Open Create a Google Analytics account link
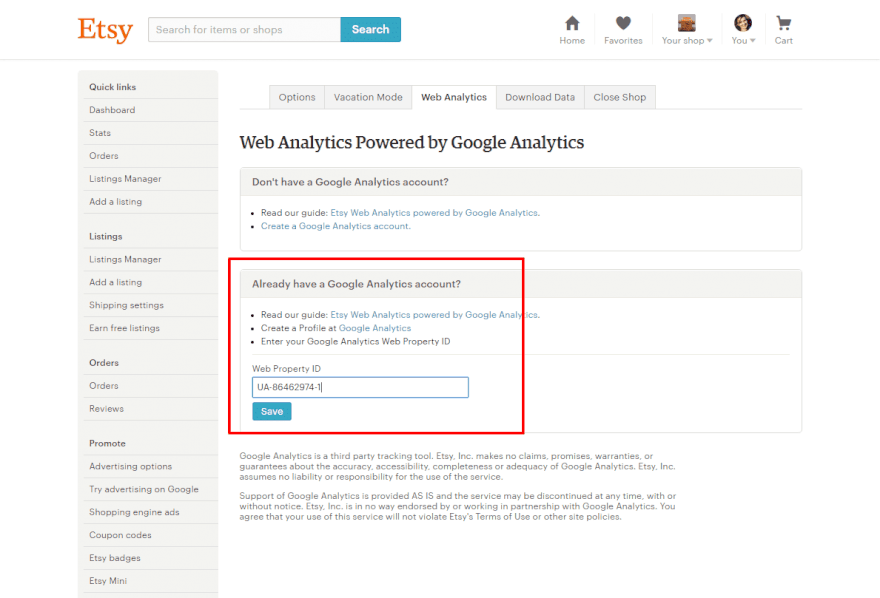 [x=335, y=226]
